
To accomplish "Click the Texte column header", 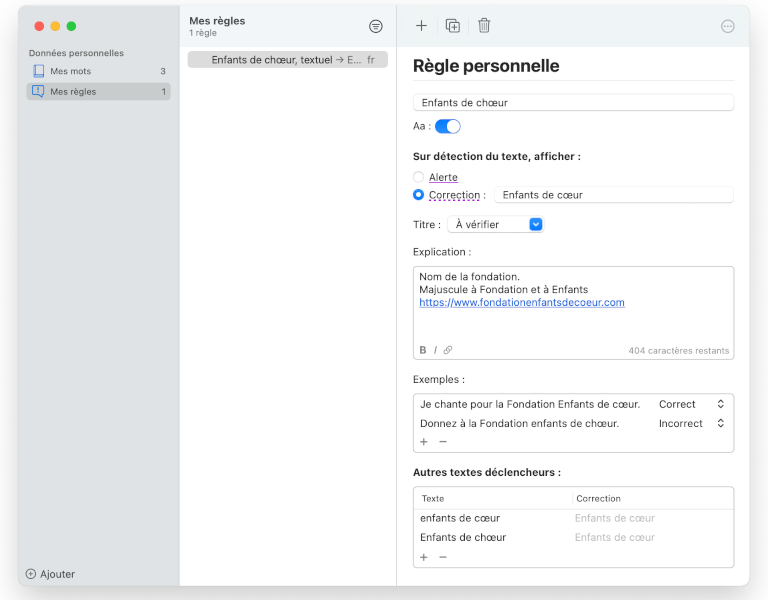I will (x=433, y=499).
